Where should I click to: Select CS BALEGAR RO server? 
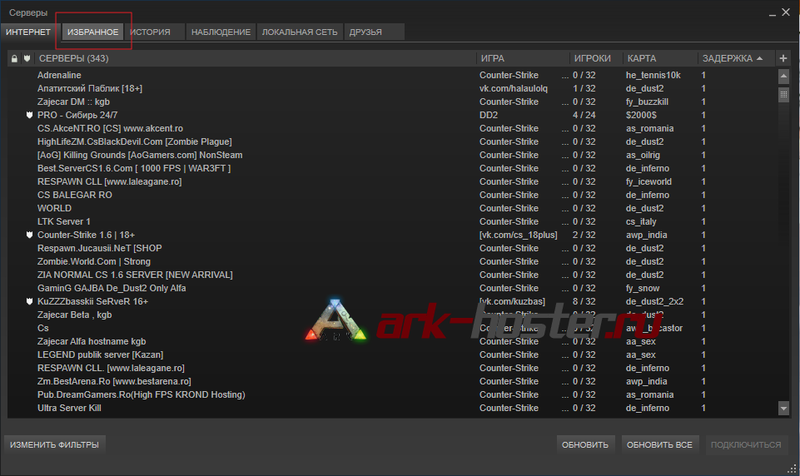(391, 195)
